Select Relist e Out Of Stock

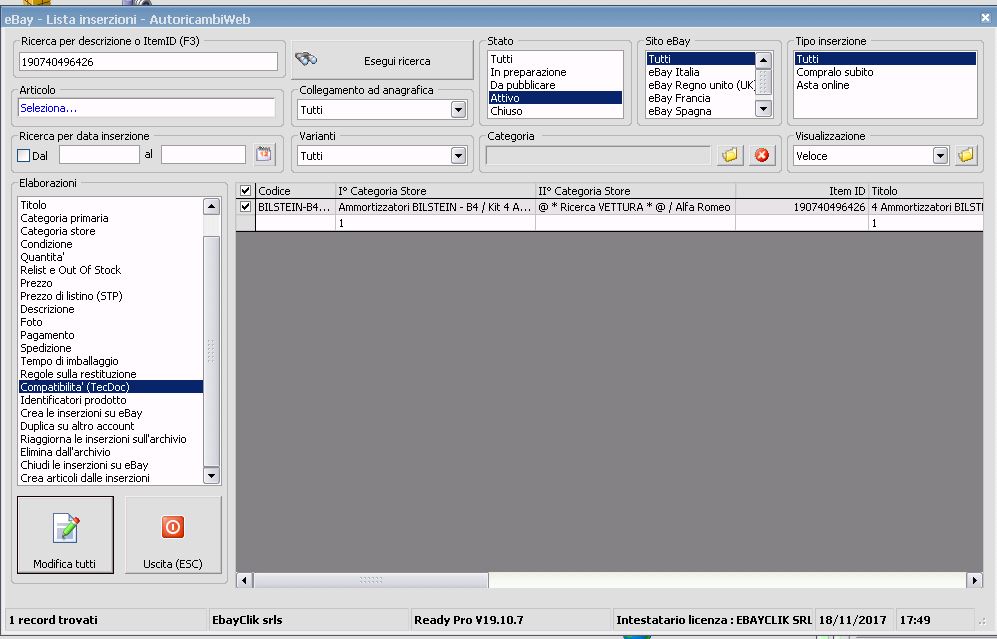[111, 270]
